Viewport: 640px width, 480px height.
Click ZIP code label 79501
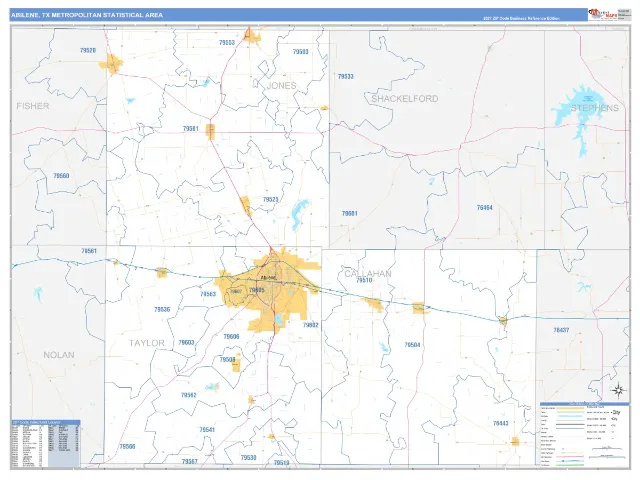[191, 129]
